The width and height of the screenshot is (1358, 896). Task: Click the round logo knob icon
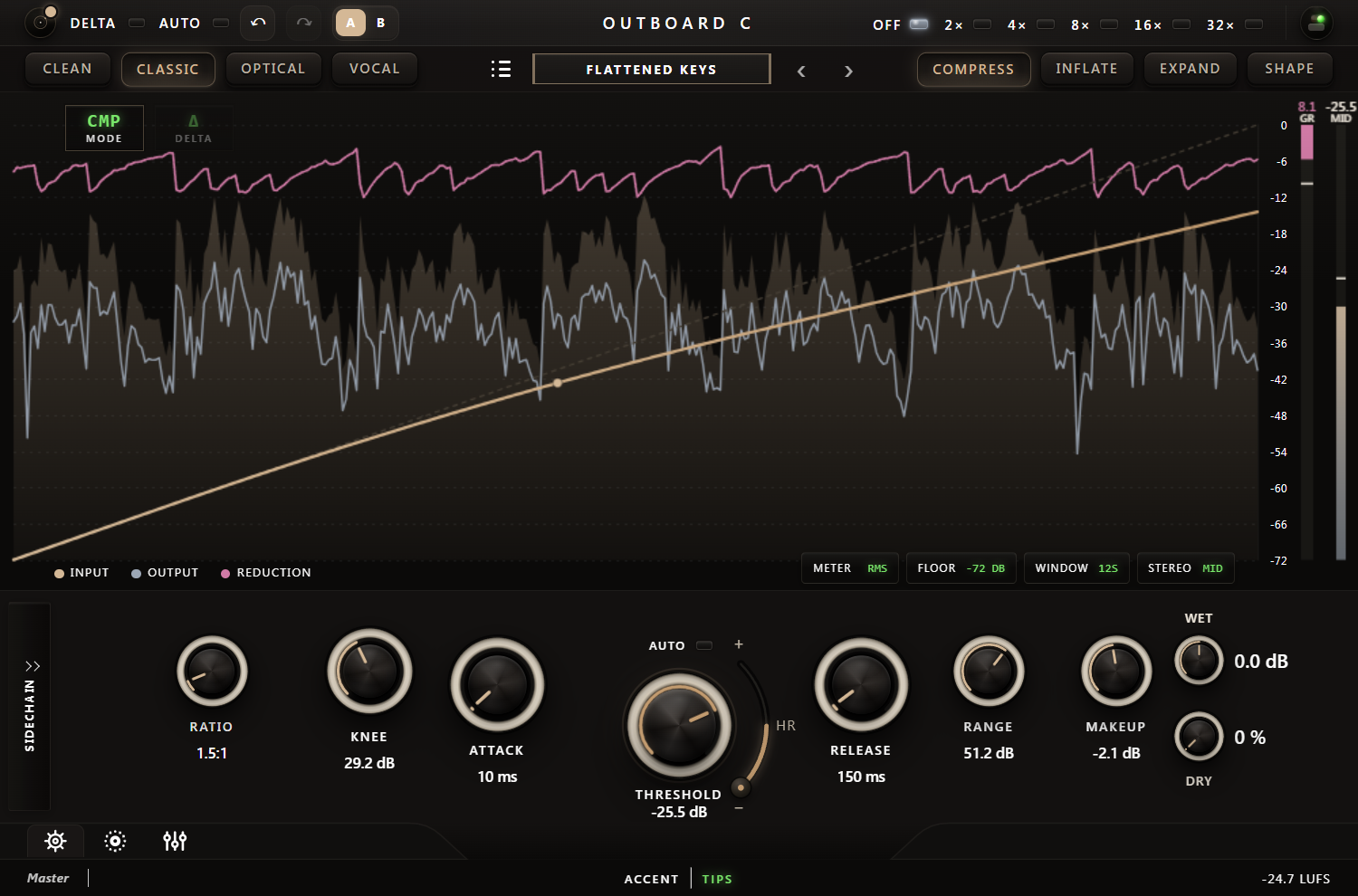tap(41, 23)
